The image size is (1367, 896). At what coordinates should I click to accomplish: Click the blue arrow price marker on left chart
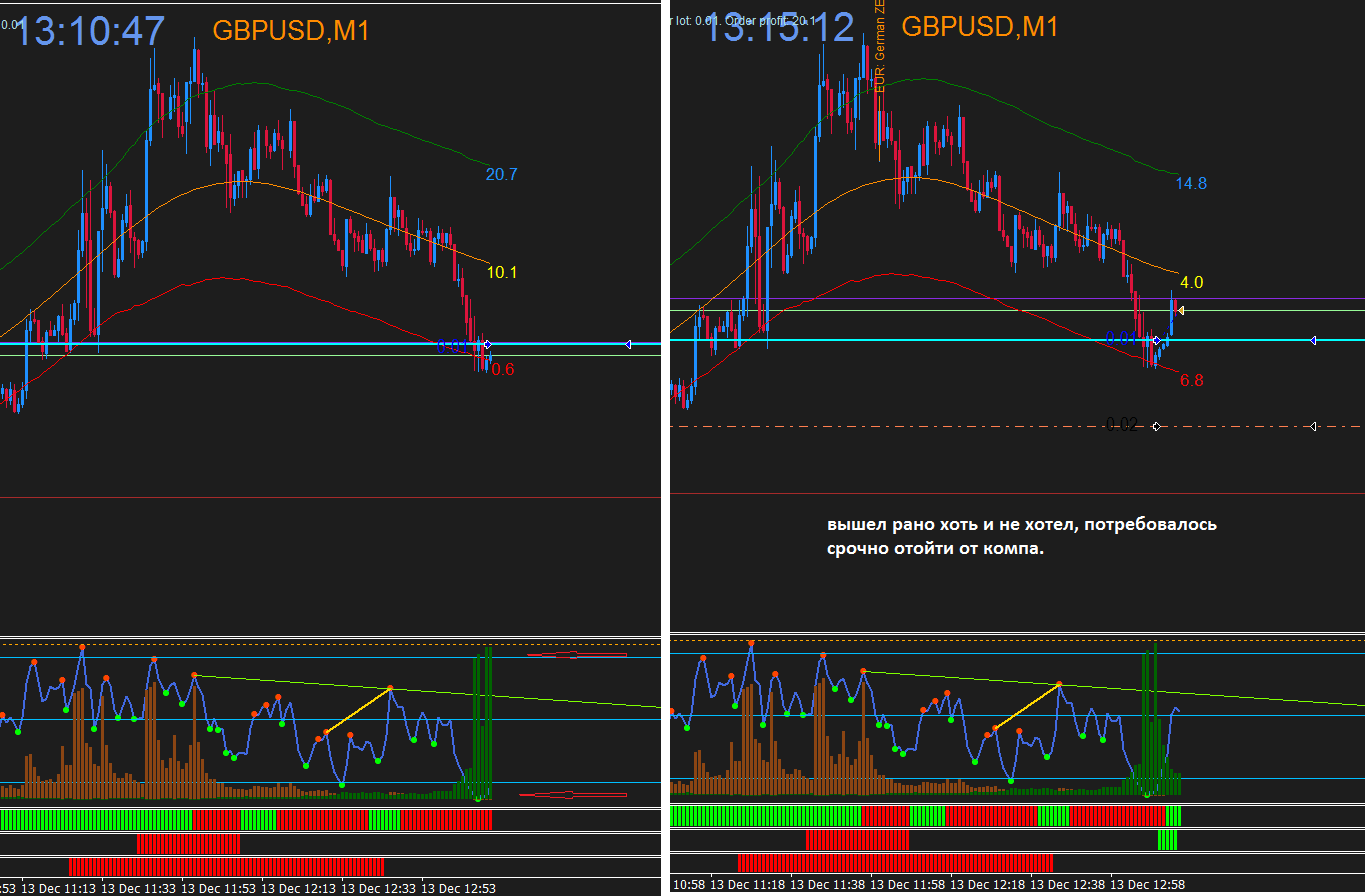(x=627, y=344)
